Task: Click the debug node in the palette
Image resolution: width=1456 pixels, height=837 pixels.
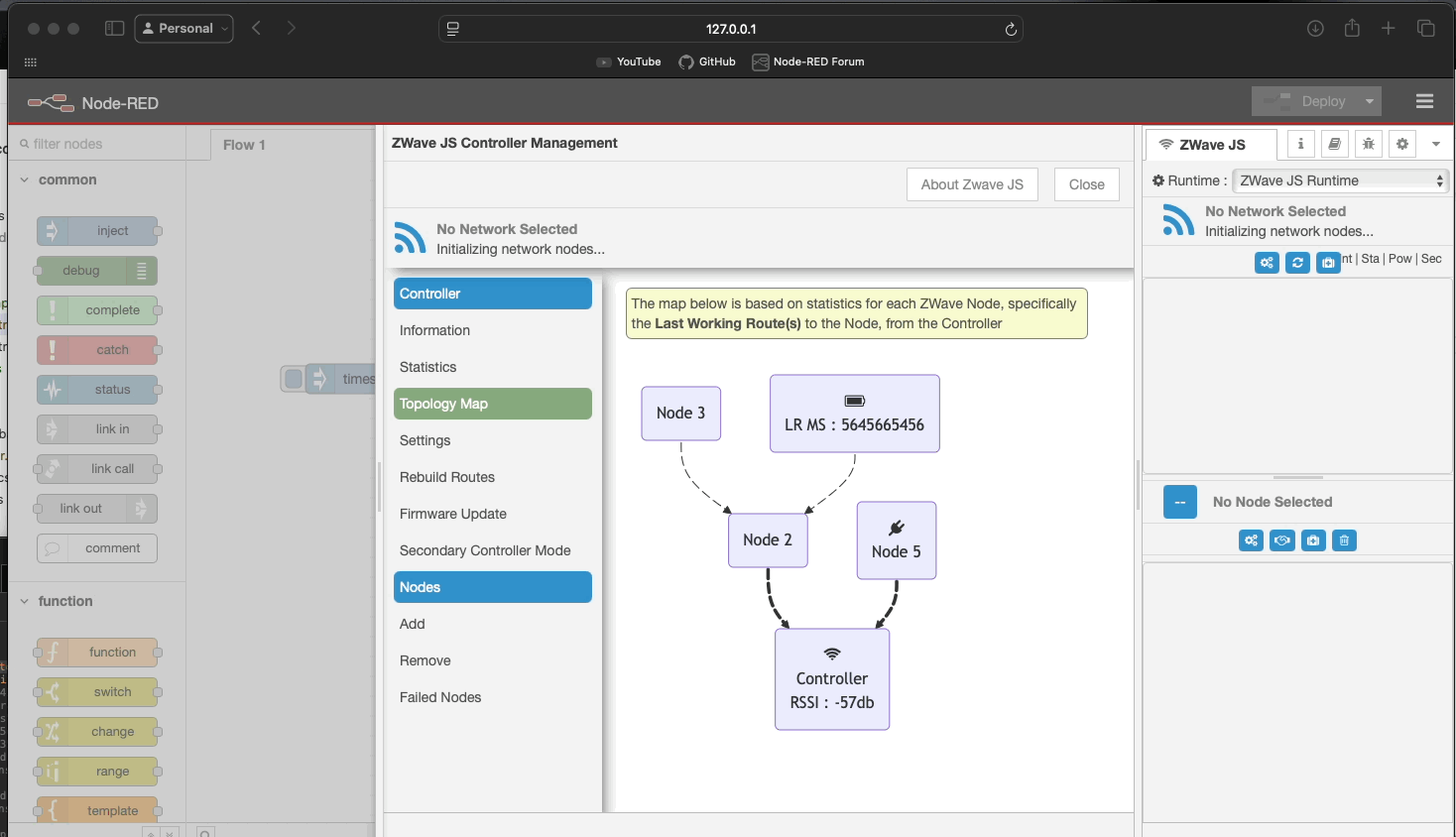Action: click(97, 271)
